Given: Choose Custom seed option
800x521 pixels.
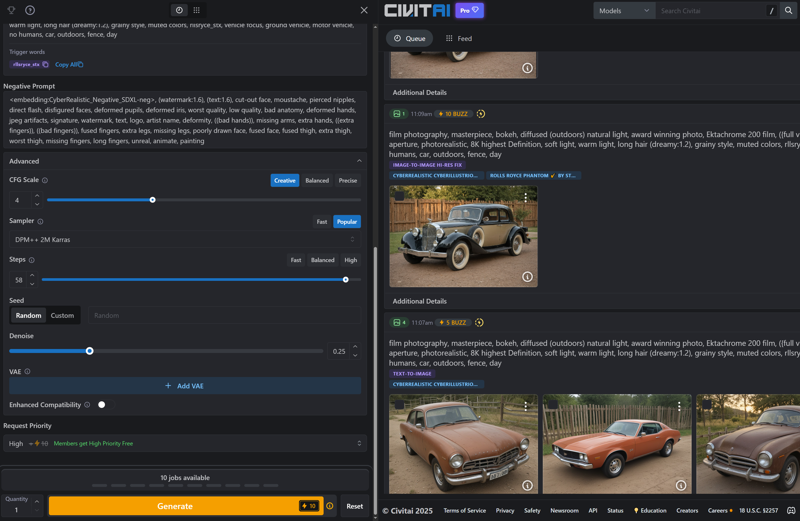Looking at the screenshot, I should [62, 315].
